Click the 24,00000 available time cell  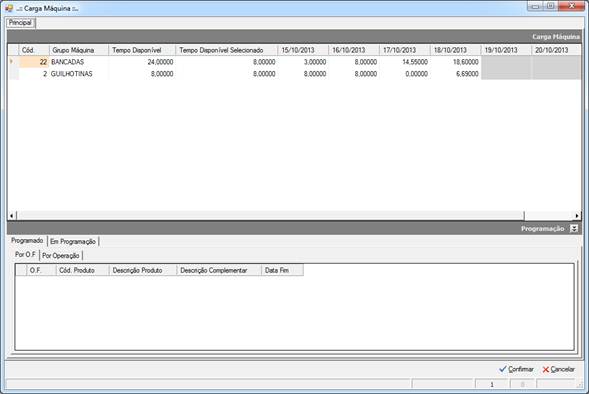click(142, 62)
